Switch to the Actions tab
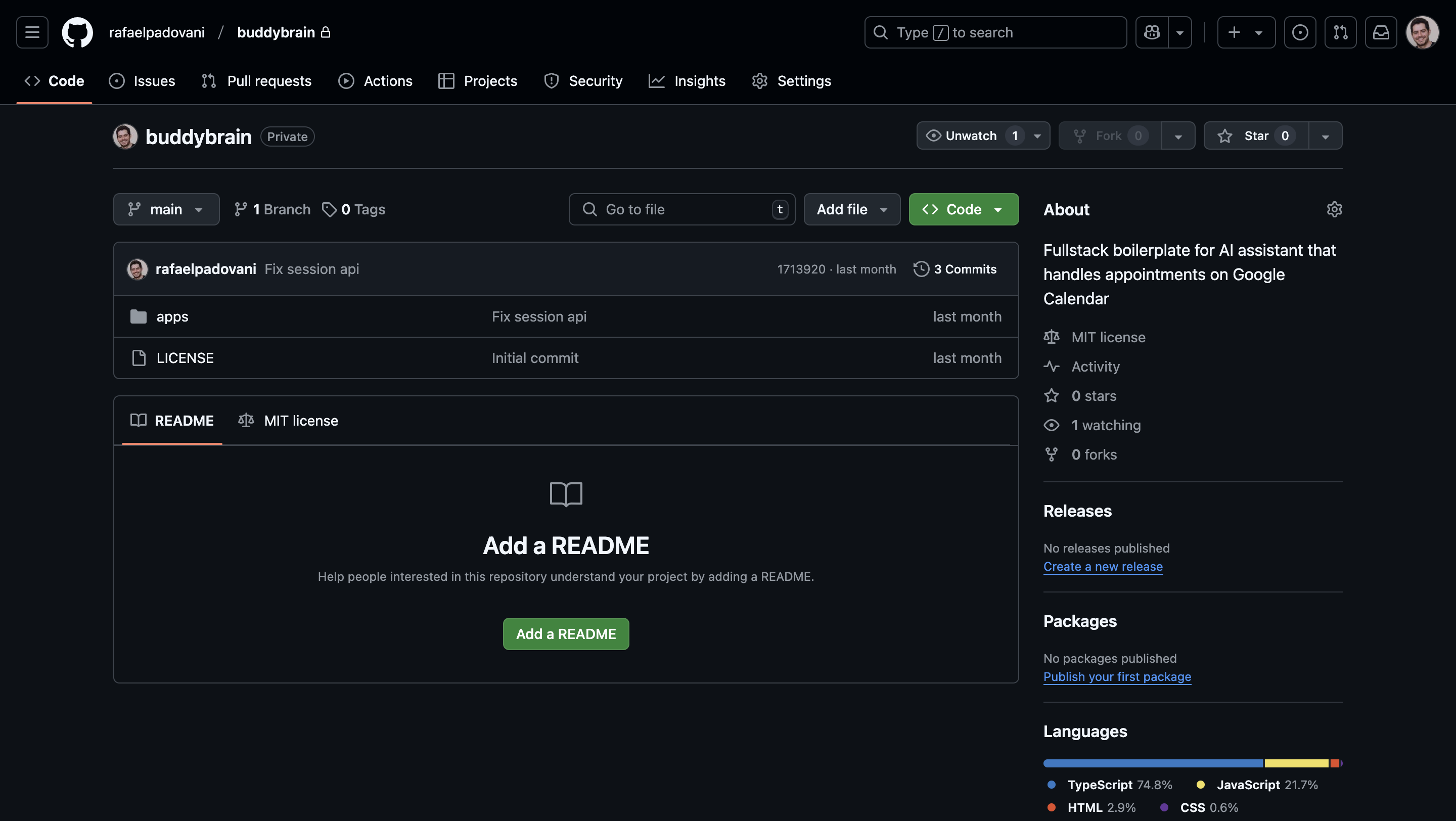This screenshot has width=1456, height=821. (375, 81)
